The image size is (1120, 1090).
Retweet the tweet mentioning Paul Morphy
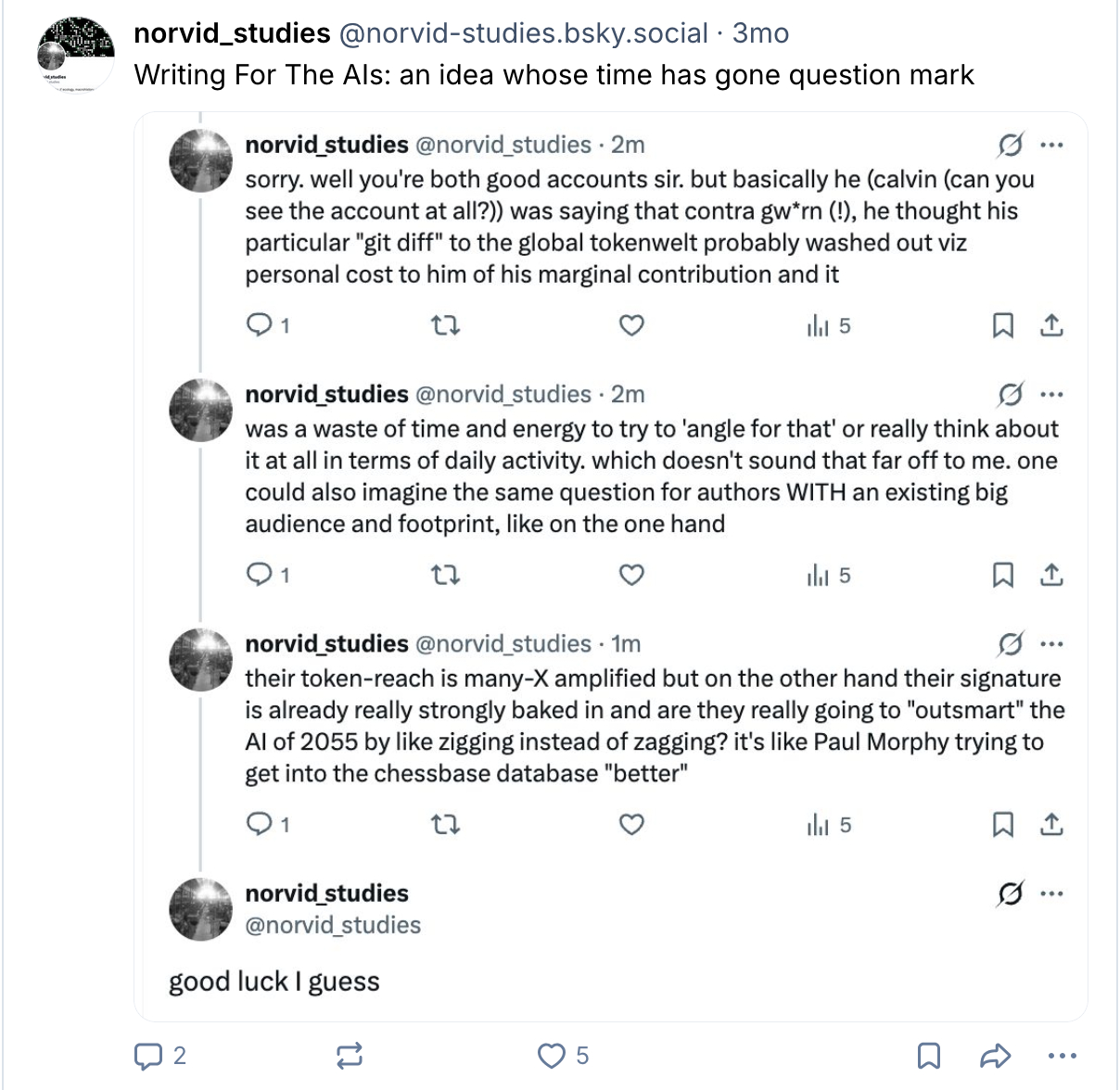[446, 825]
